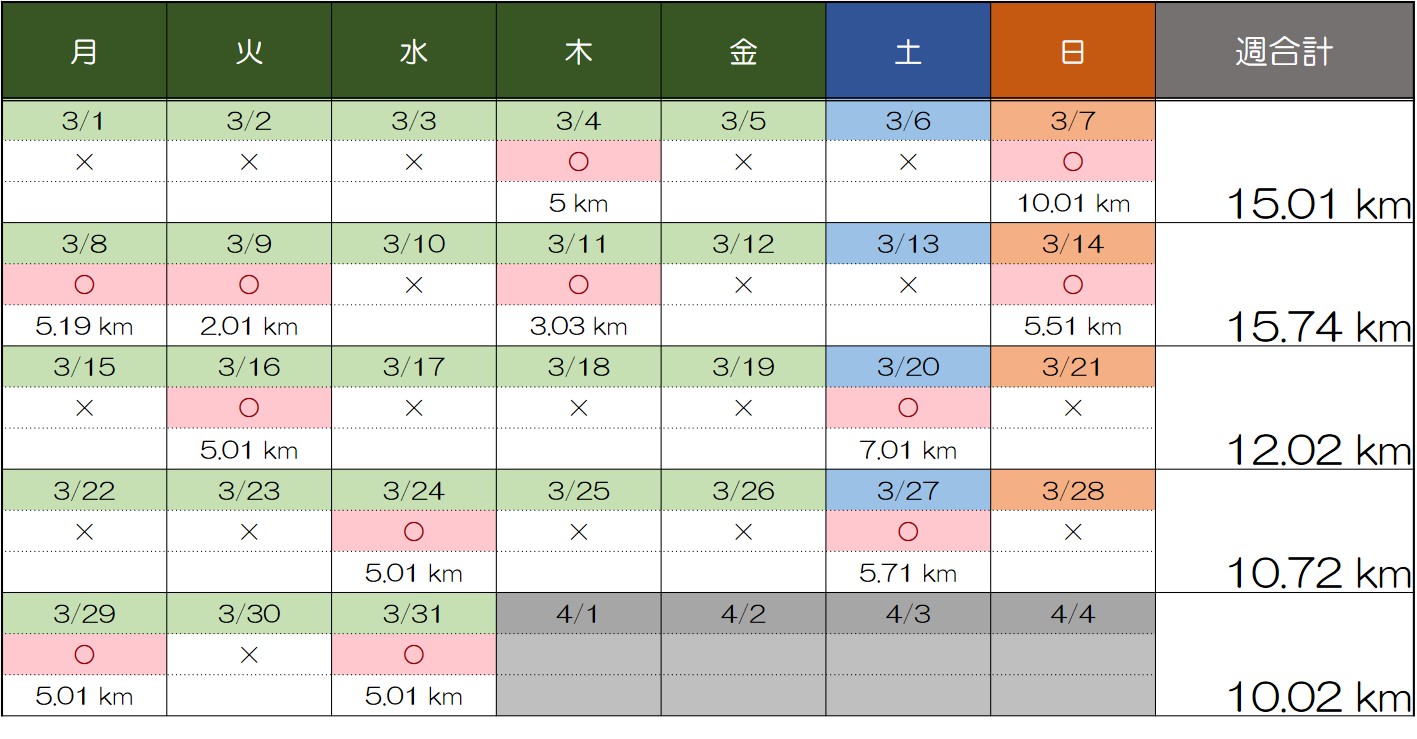Click the 3/24 circle mark cell
This screenshot has width=1417, height=739.
tap(414, 532)
